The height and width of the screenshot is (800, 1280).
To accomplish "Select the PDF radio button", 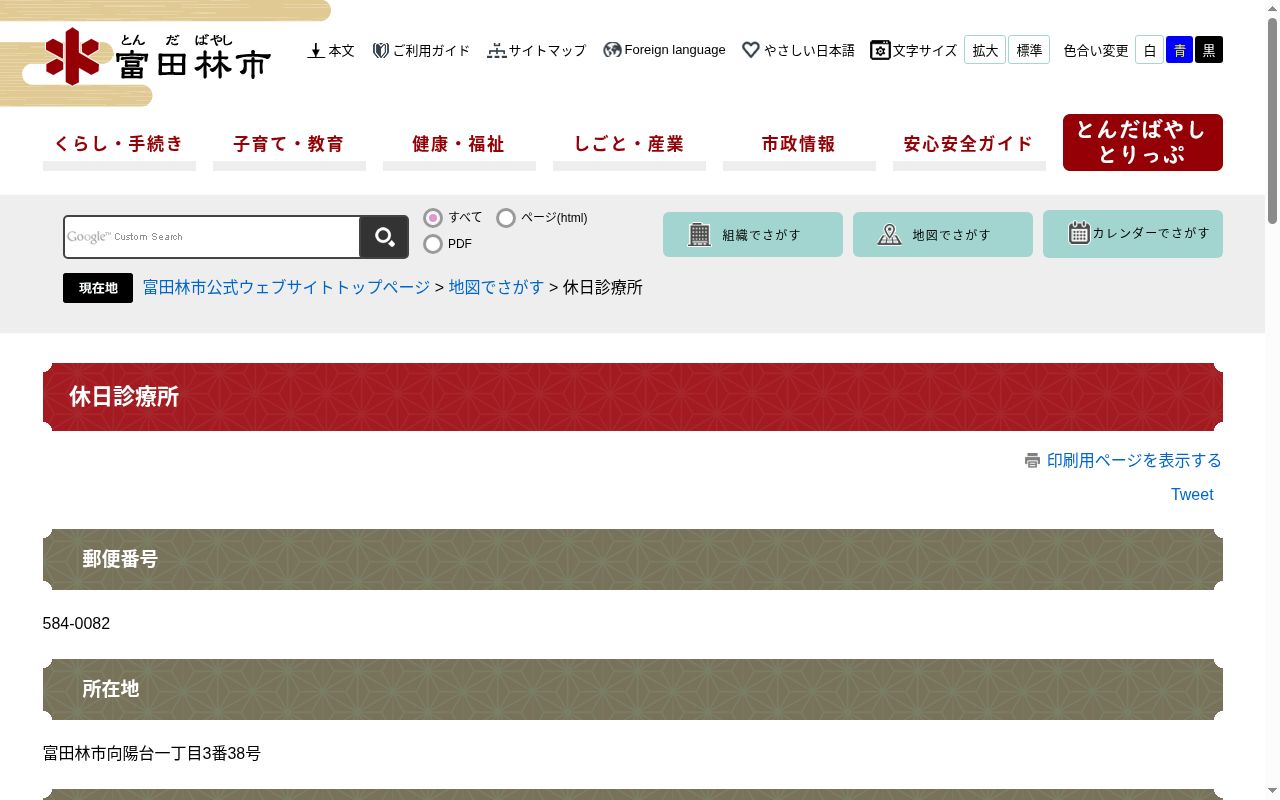I will [433, 244].
